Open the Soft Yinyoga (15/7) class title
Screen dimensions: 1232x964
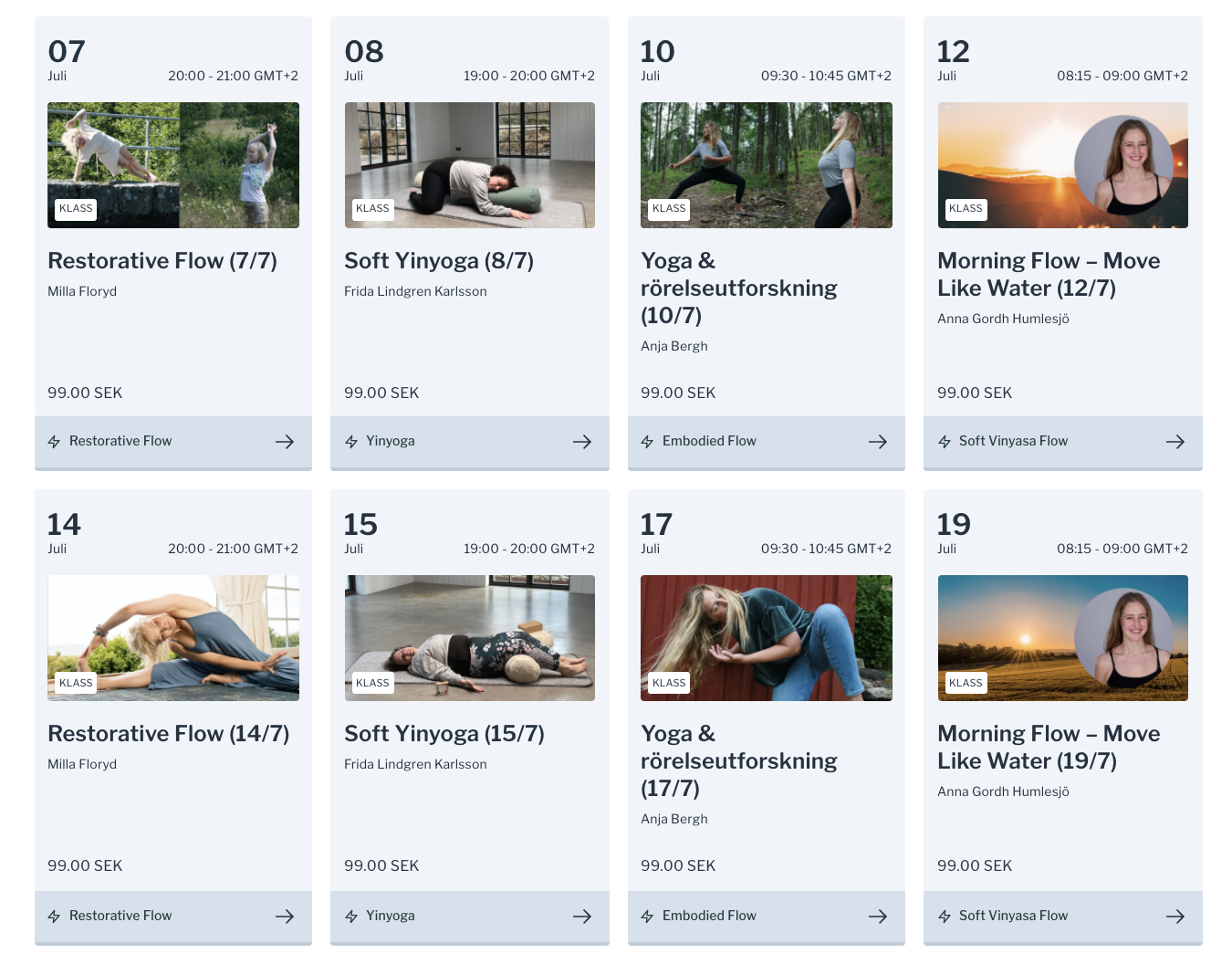point(444,734)
